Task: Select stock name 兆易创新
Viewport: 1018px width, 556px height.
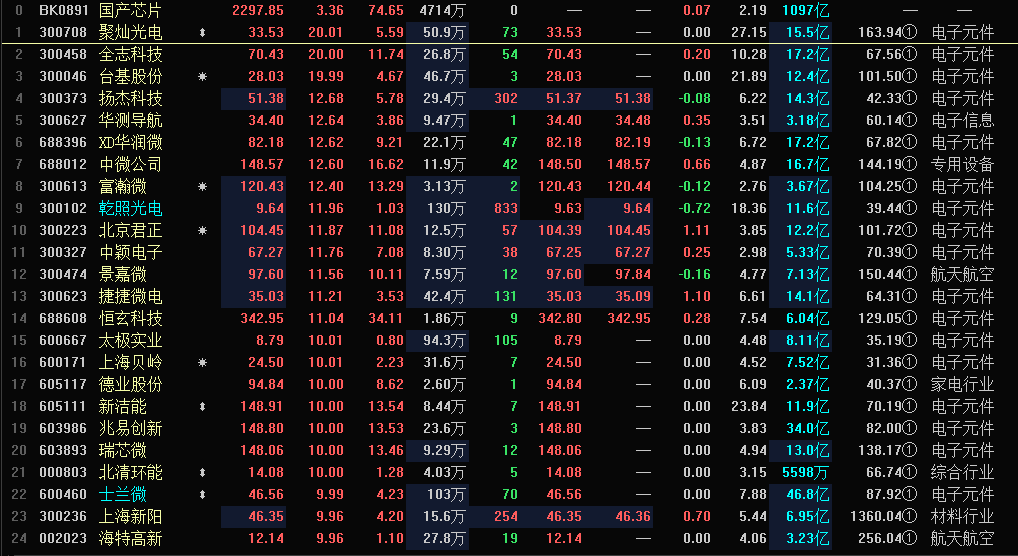Action: point(130,429)
